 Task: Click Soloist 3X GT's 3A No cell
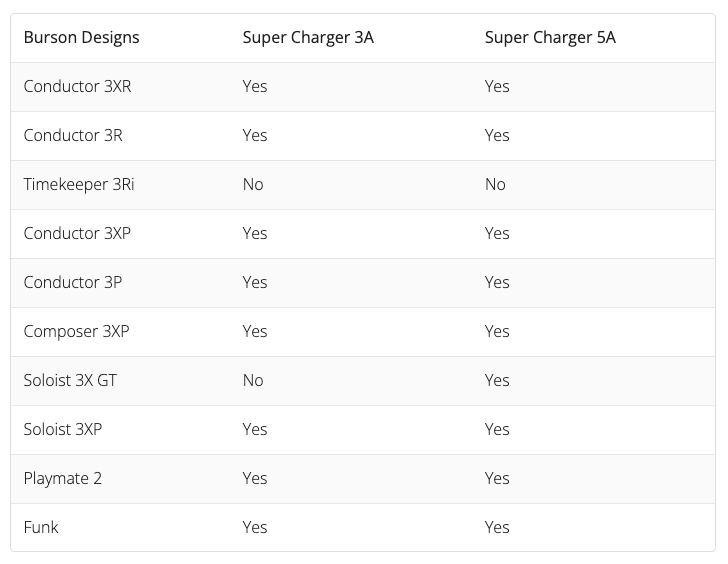coord(253,381)
